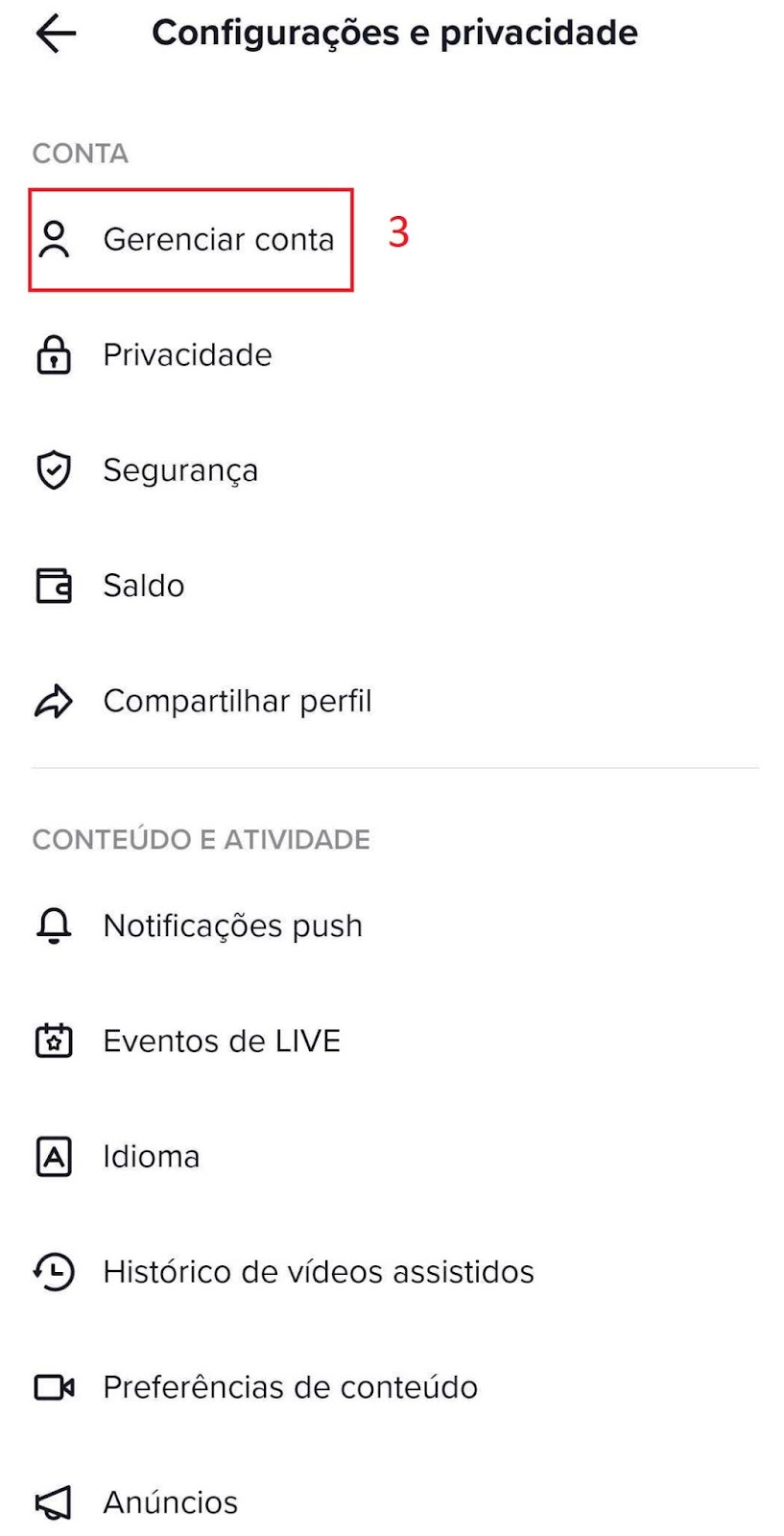Select Preferências de conteúdo

coord(290,1387)
